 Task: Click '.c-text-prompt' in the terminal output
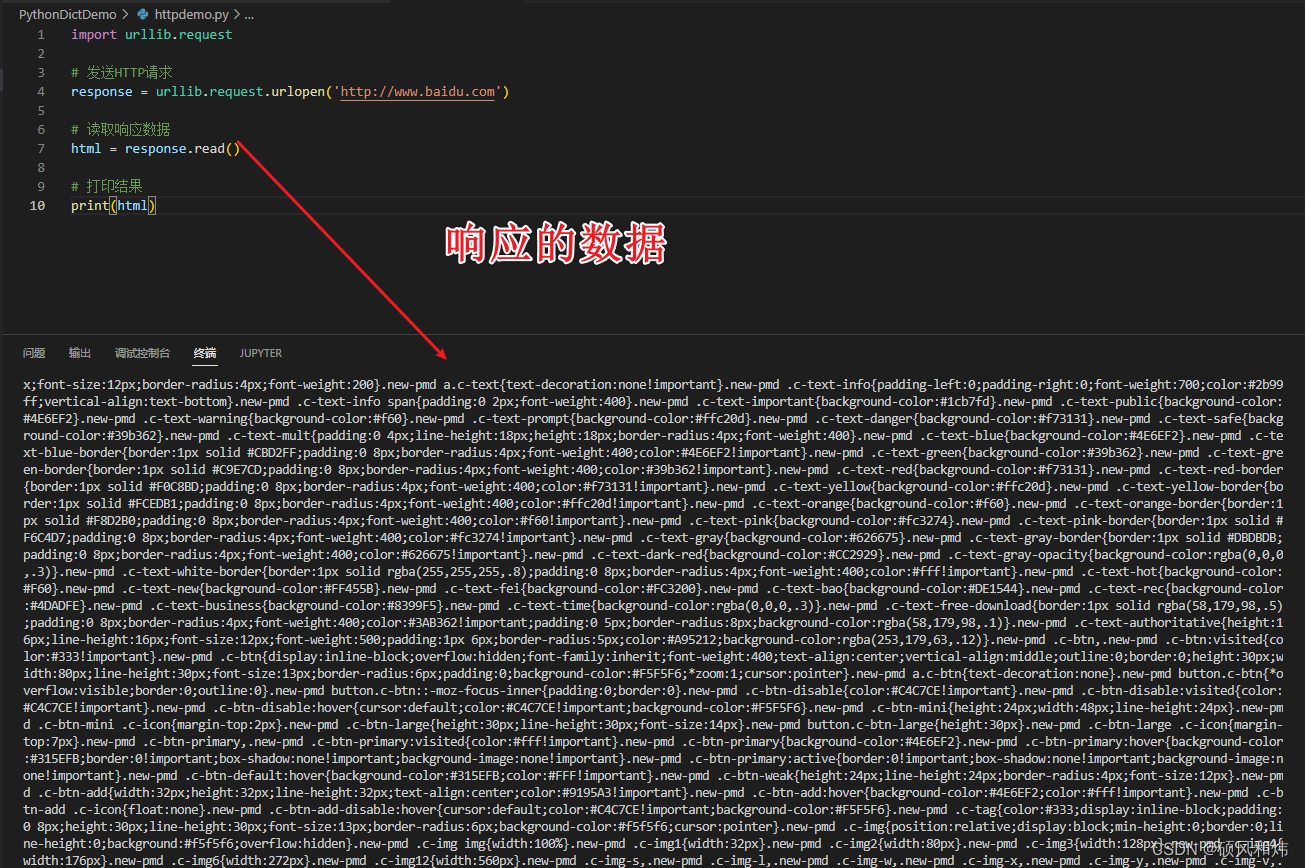pyautogui.click(x=523, y=419)
